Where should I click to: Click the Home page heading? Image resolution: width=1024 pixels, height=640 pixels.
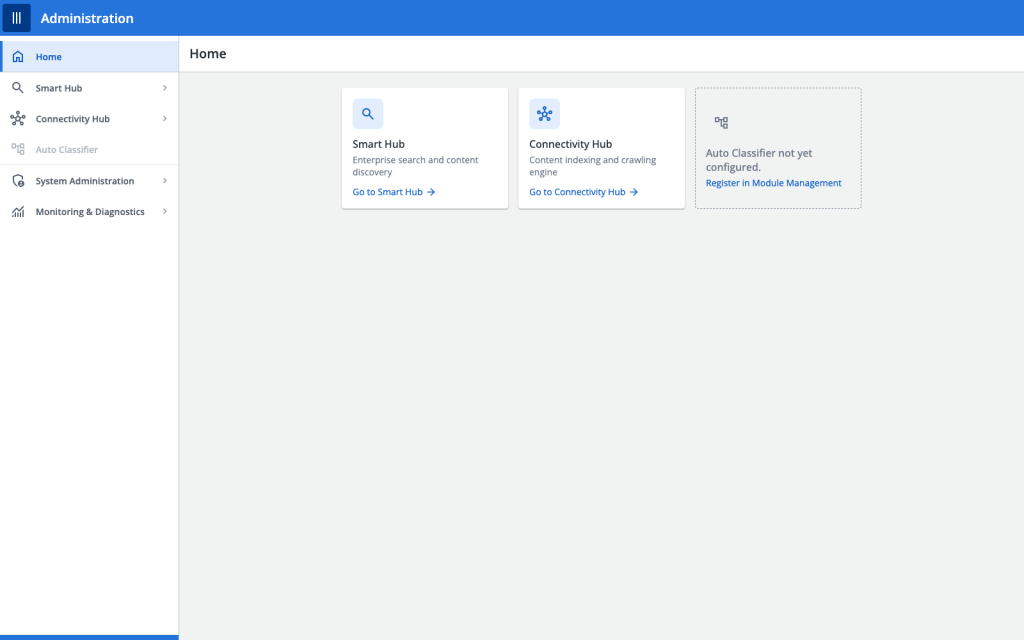pos(208,54)
